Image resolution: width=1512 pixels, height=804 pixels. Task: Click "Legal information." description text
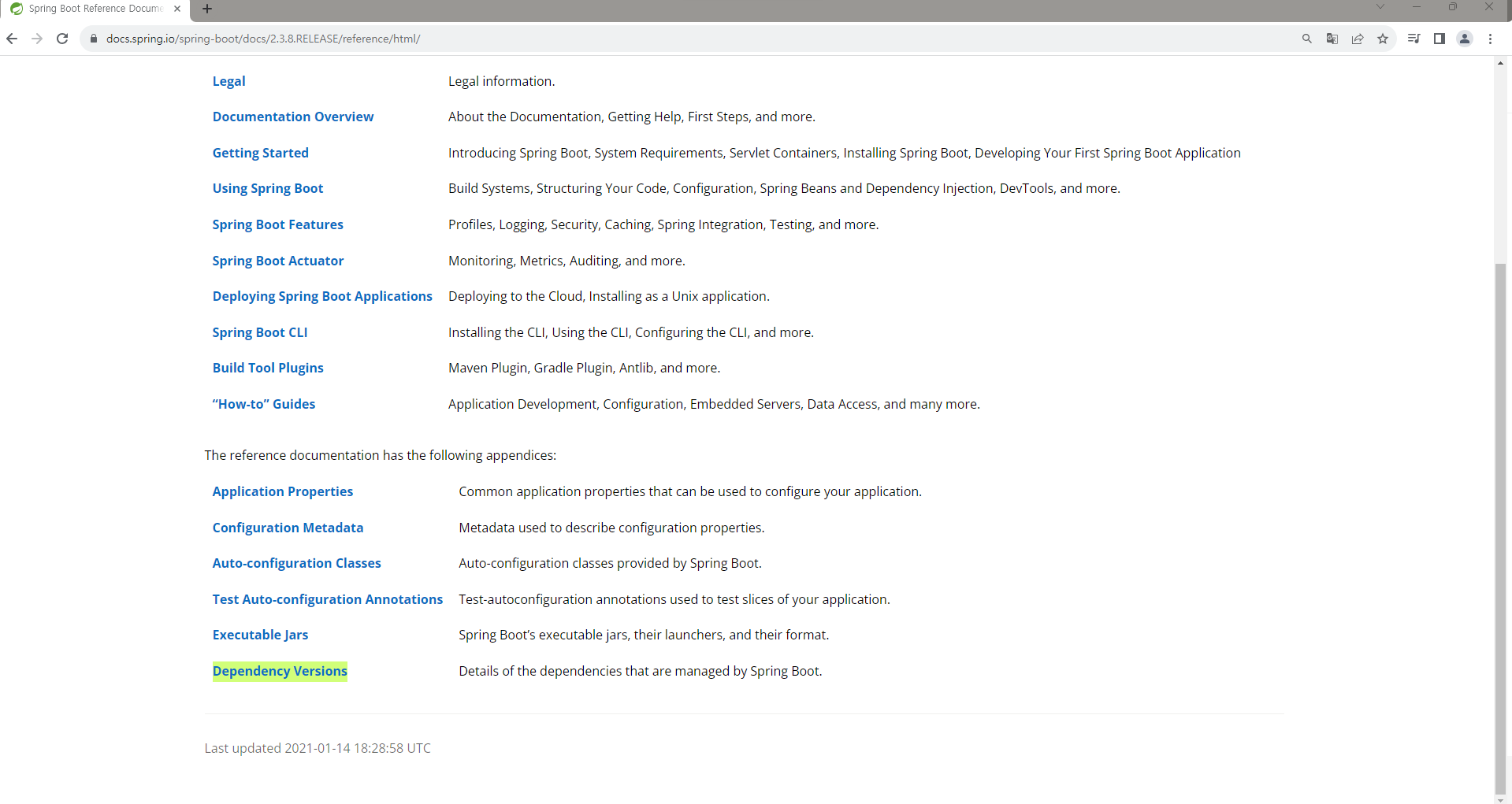[x=501, y=81]
